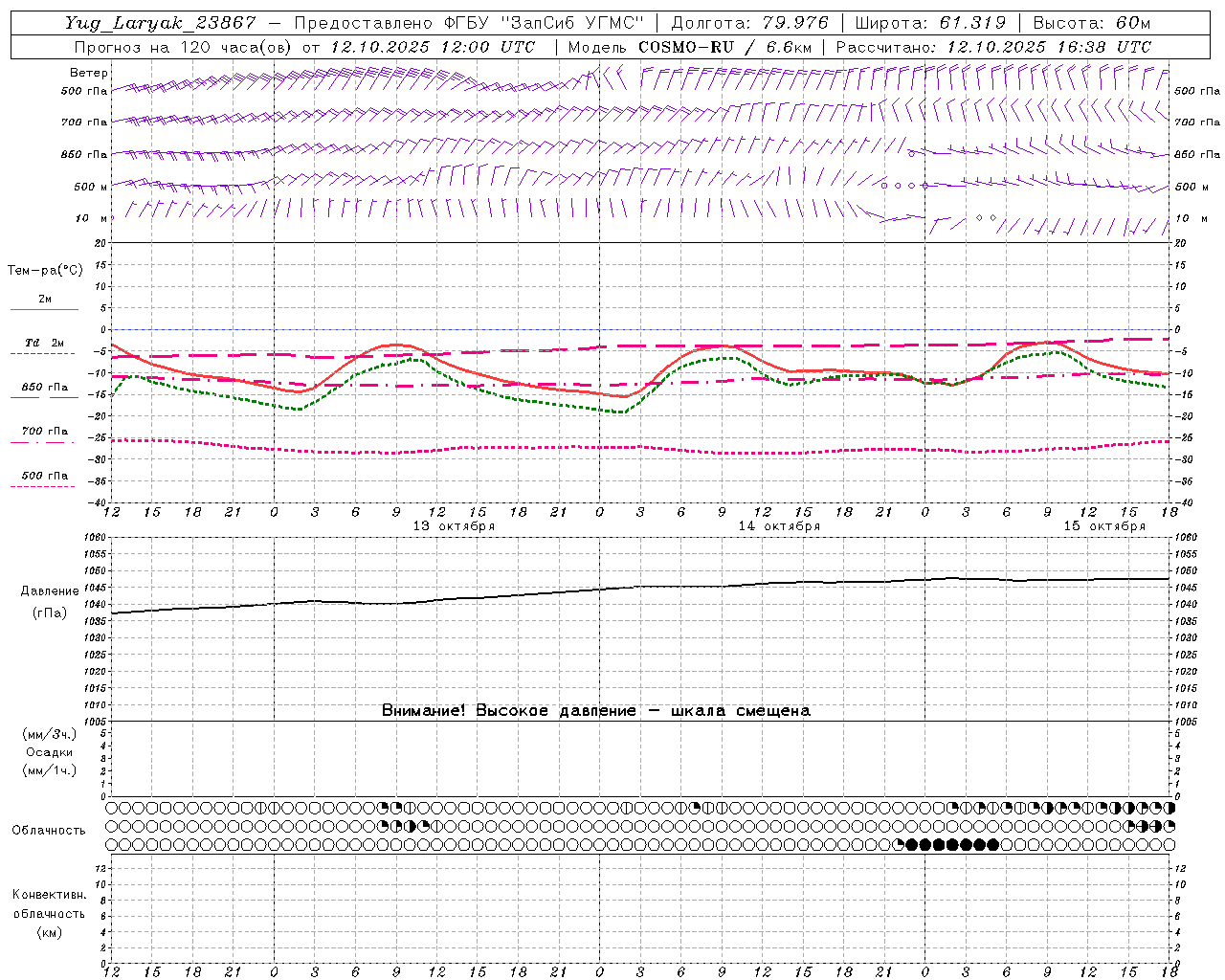Select the Долгота: 79.976 longitude value
This screenshot has height=980, width=1225.
[x=749, y=23]
